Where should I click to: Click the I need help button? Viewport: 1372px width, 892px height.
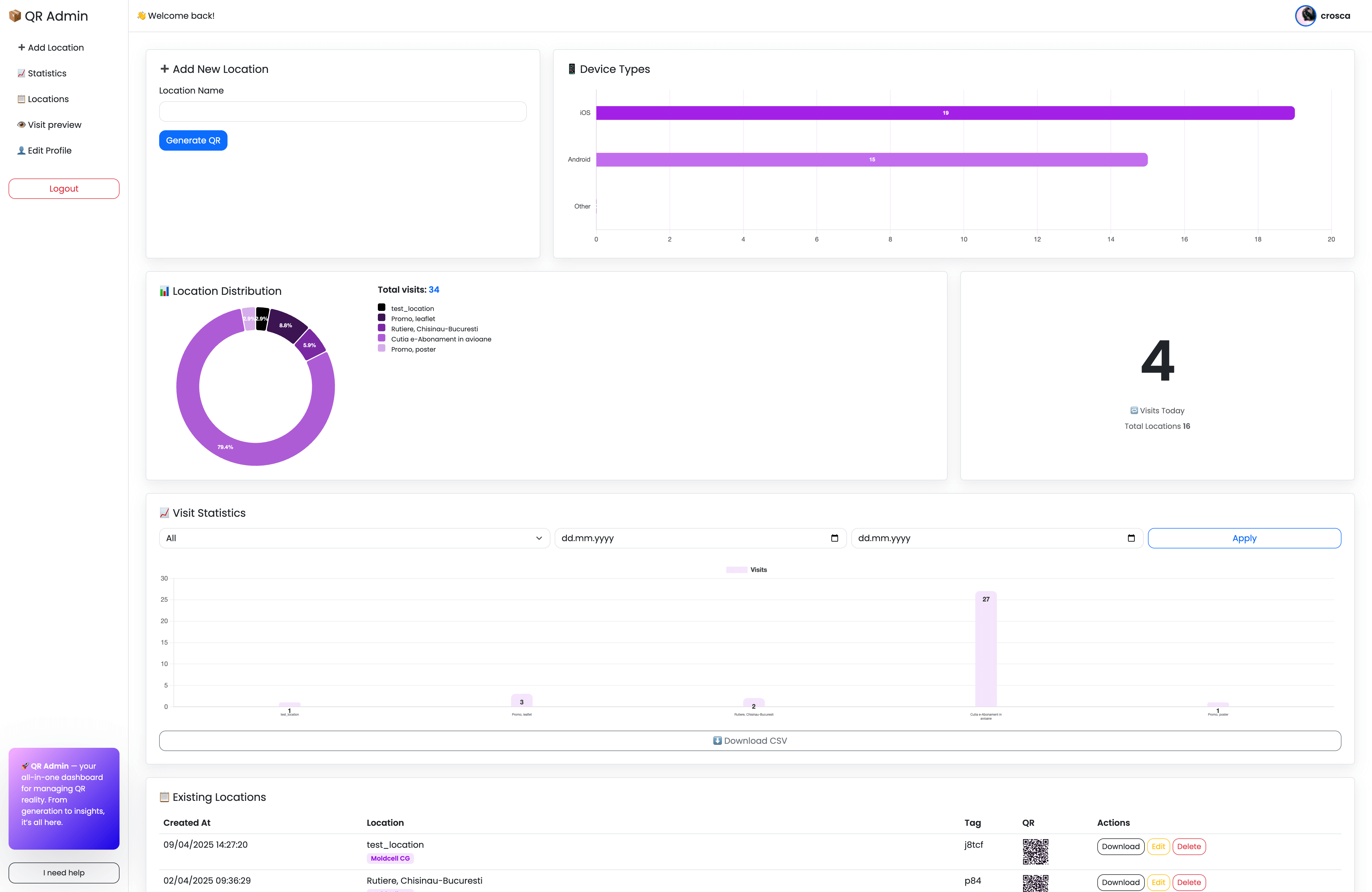click(64, 872)
